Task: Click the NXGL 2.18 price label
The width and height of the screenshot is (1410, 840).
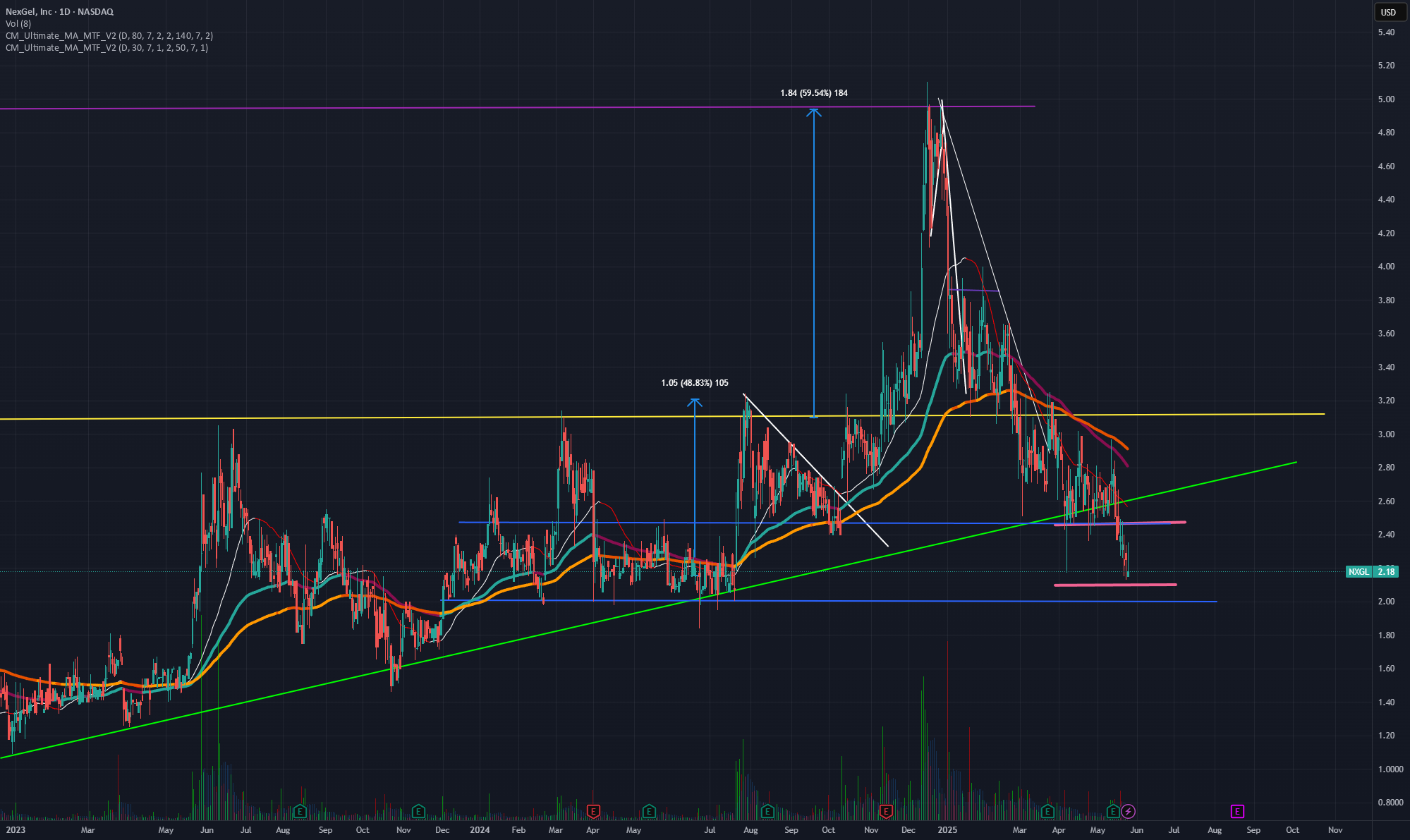Action: (x=1372, y=571)
